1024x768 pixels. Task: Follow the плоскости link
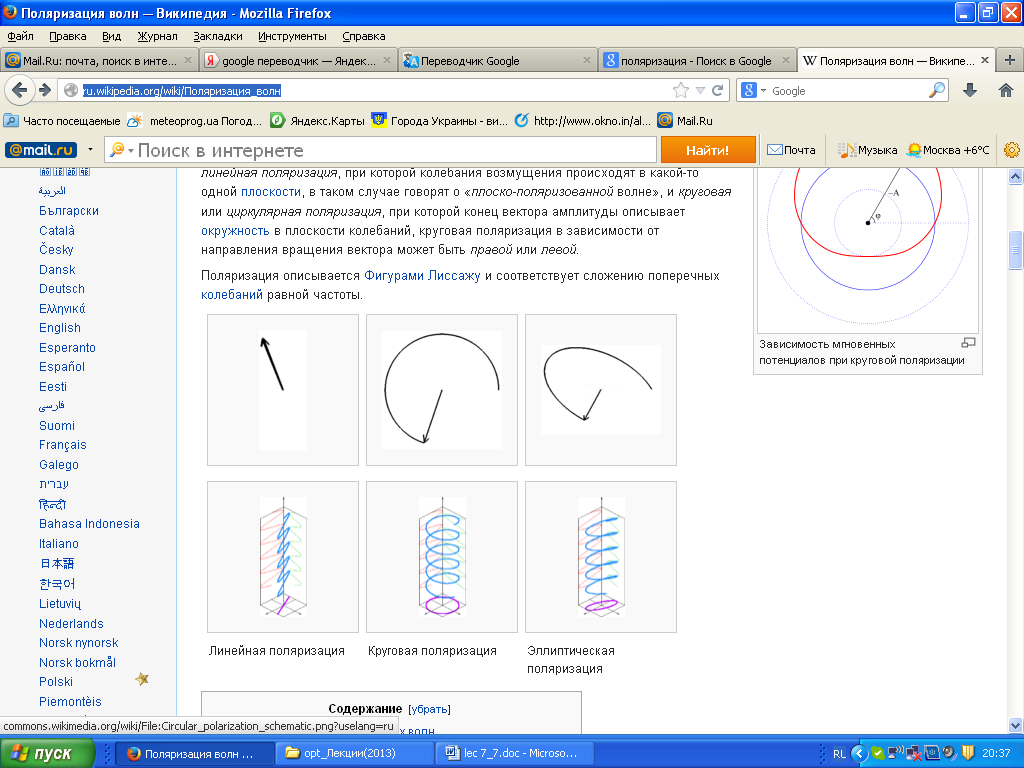271,192
